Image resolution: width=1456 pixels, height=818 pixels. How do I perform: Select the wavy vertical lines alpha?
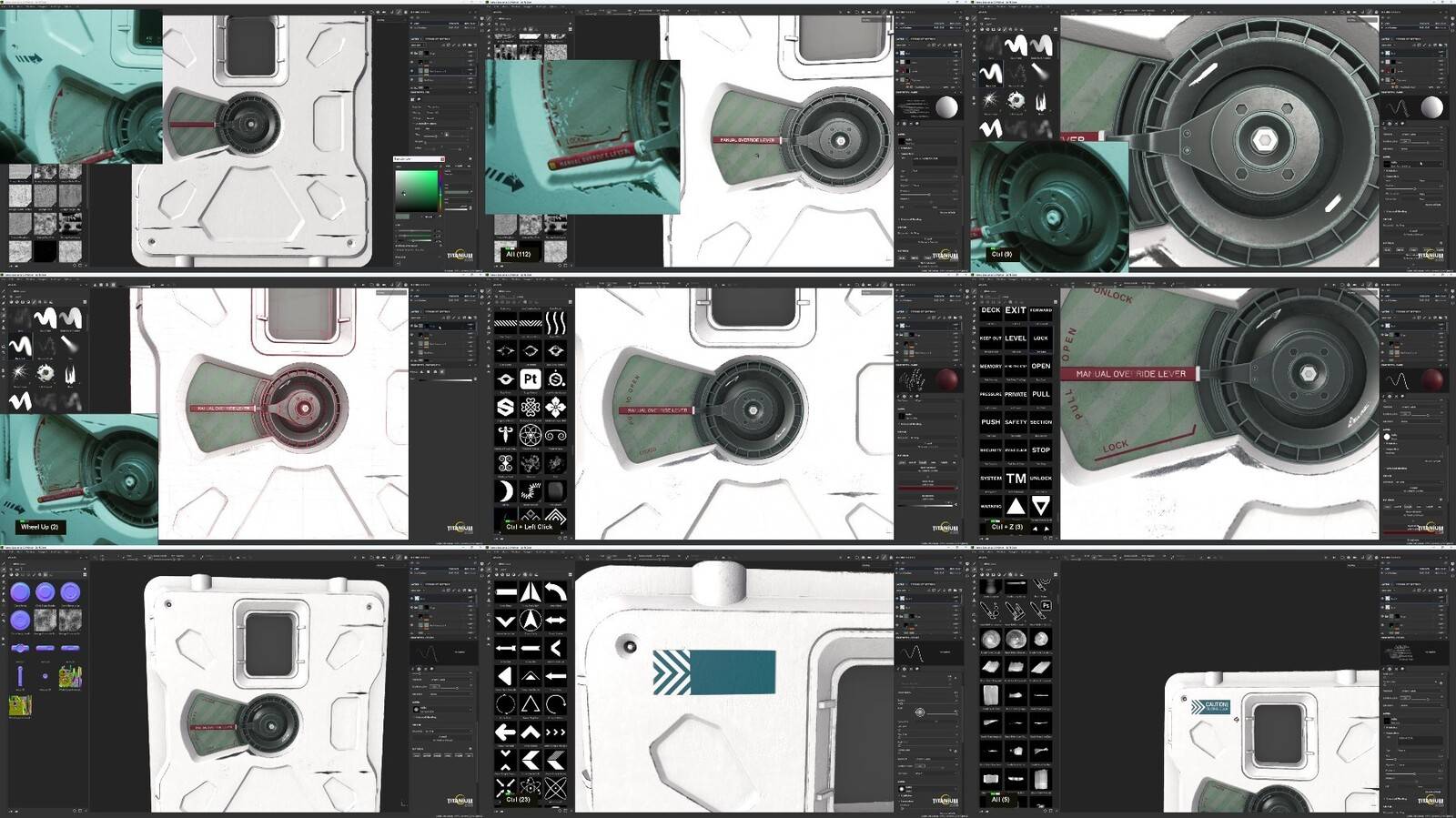click(556, 322)
